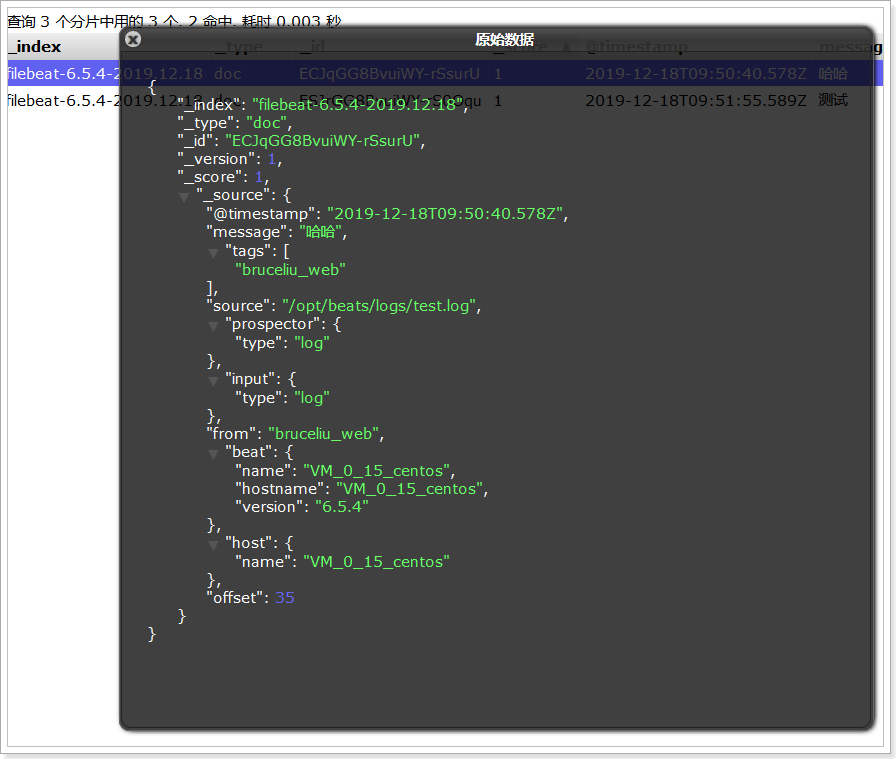The image size is (896, 759).
Task: Click the "_index" value filebeat-6.5.4-2019.12.18 in JSON
Action: coord(358,105)
